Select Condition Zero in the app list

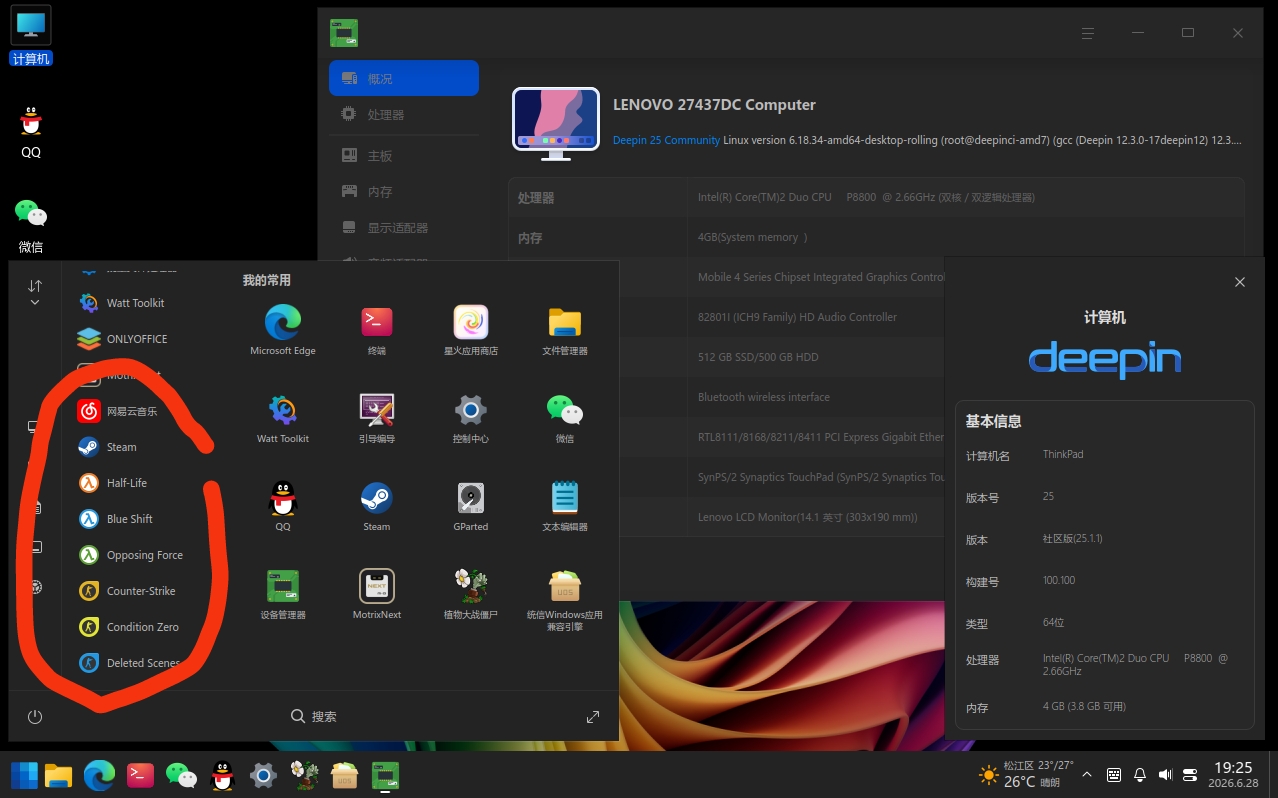(145, 627)
